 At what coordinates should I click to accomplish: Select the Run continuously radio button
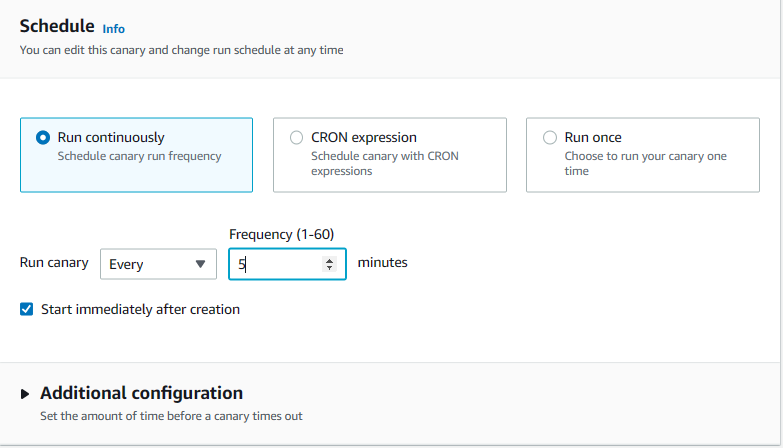[43, 138]
